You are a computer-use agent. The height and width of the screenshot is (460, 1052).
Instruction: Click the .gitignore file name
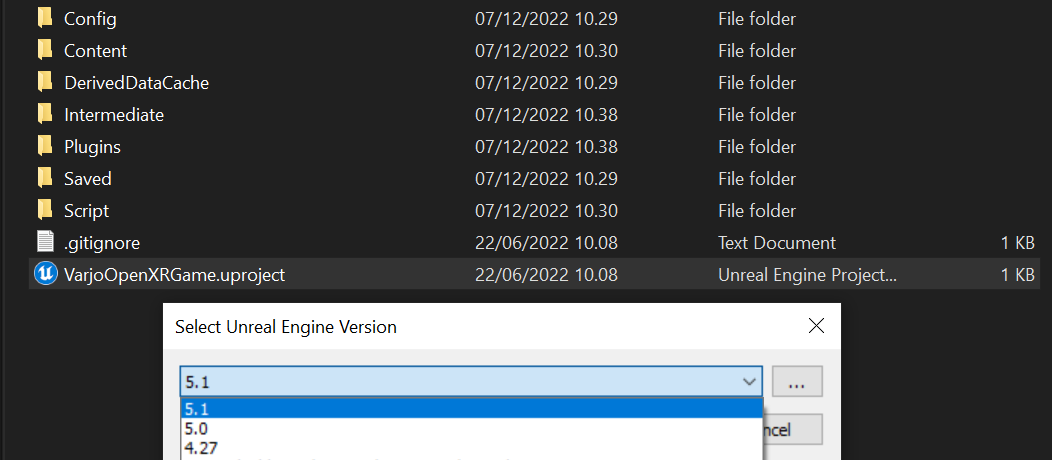[102, 243]
